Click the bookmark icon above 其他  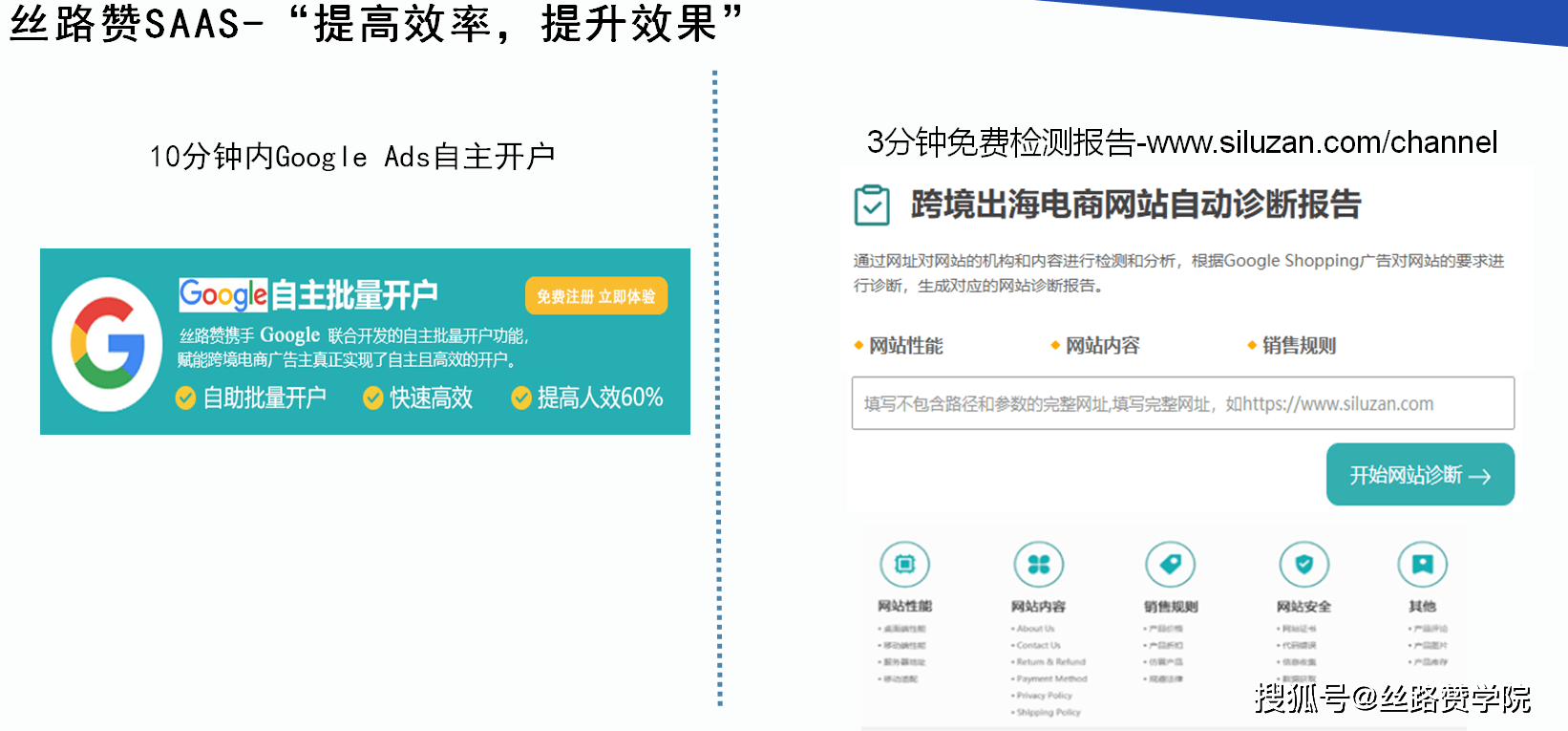[1422, 565]
